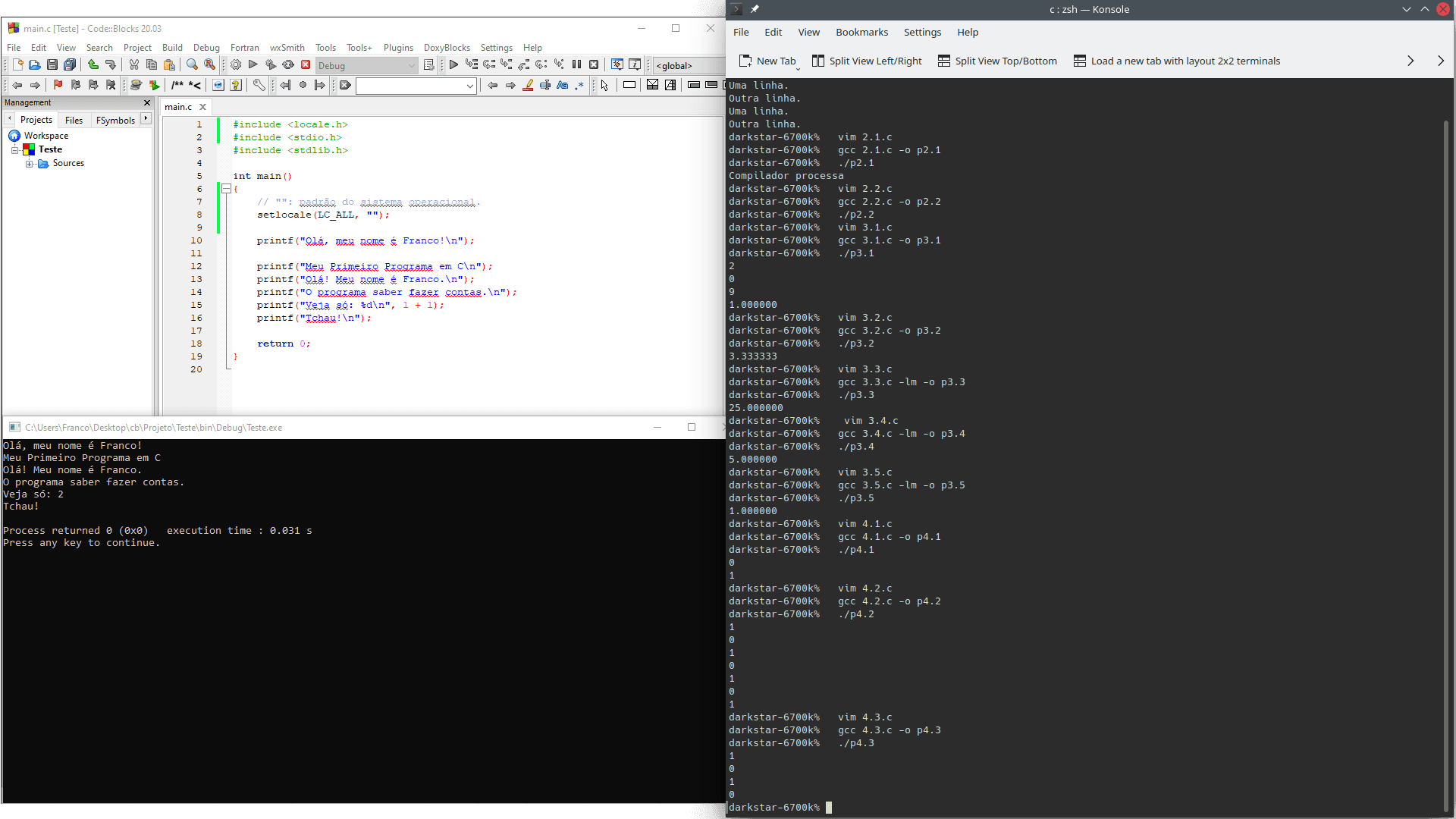Open the Build menu in Code::Blocks
The height and width of the screenshot is (819, 1456).
(x=171, y=47)
